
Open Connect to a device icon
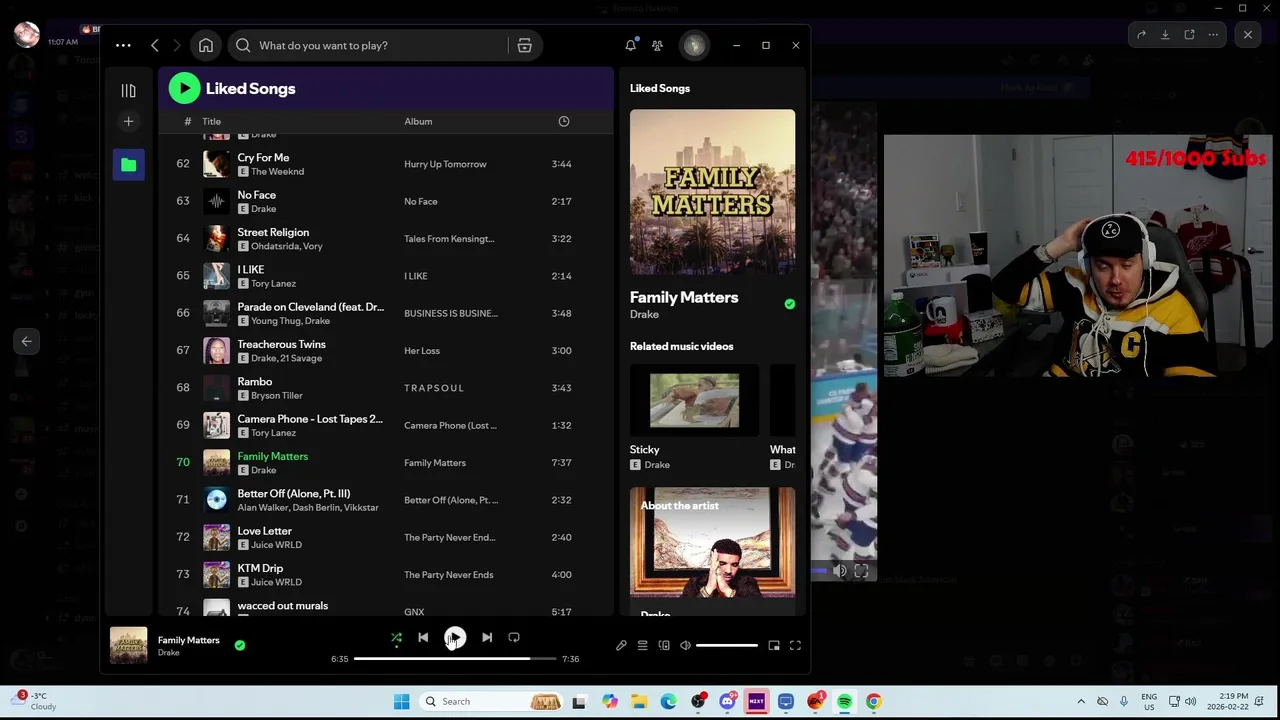click(664, 645)
